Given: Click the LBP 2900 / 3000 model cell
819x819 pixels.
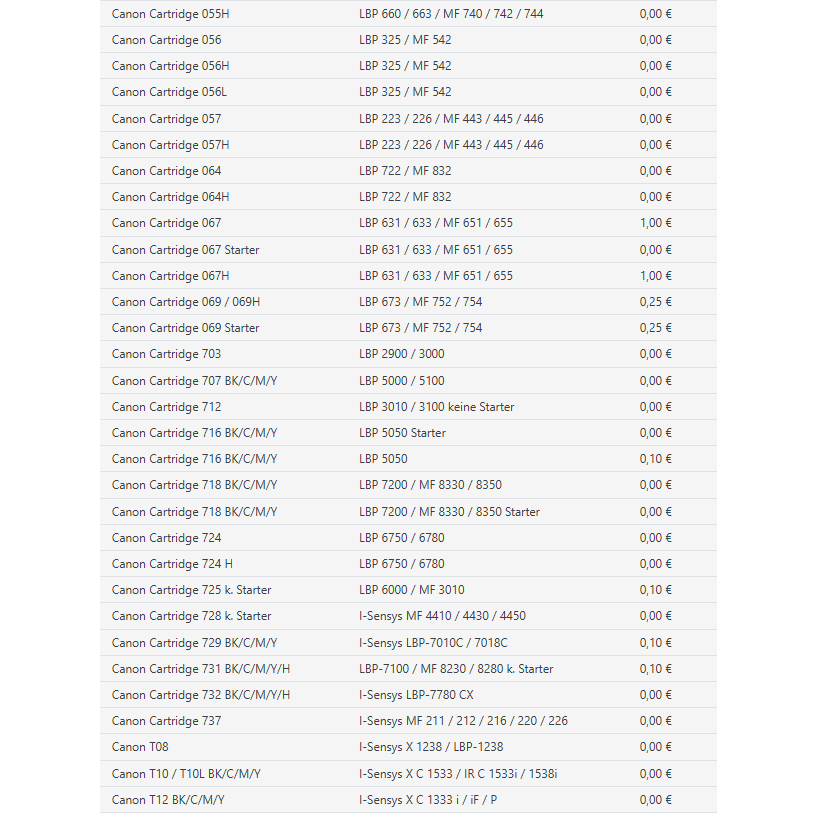Looking at the screenshot, I should point(401,354).
